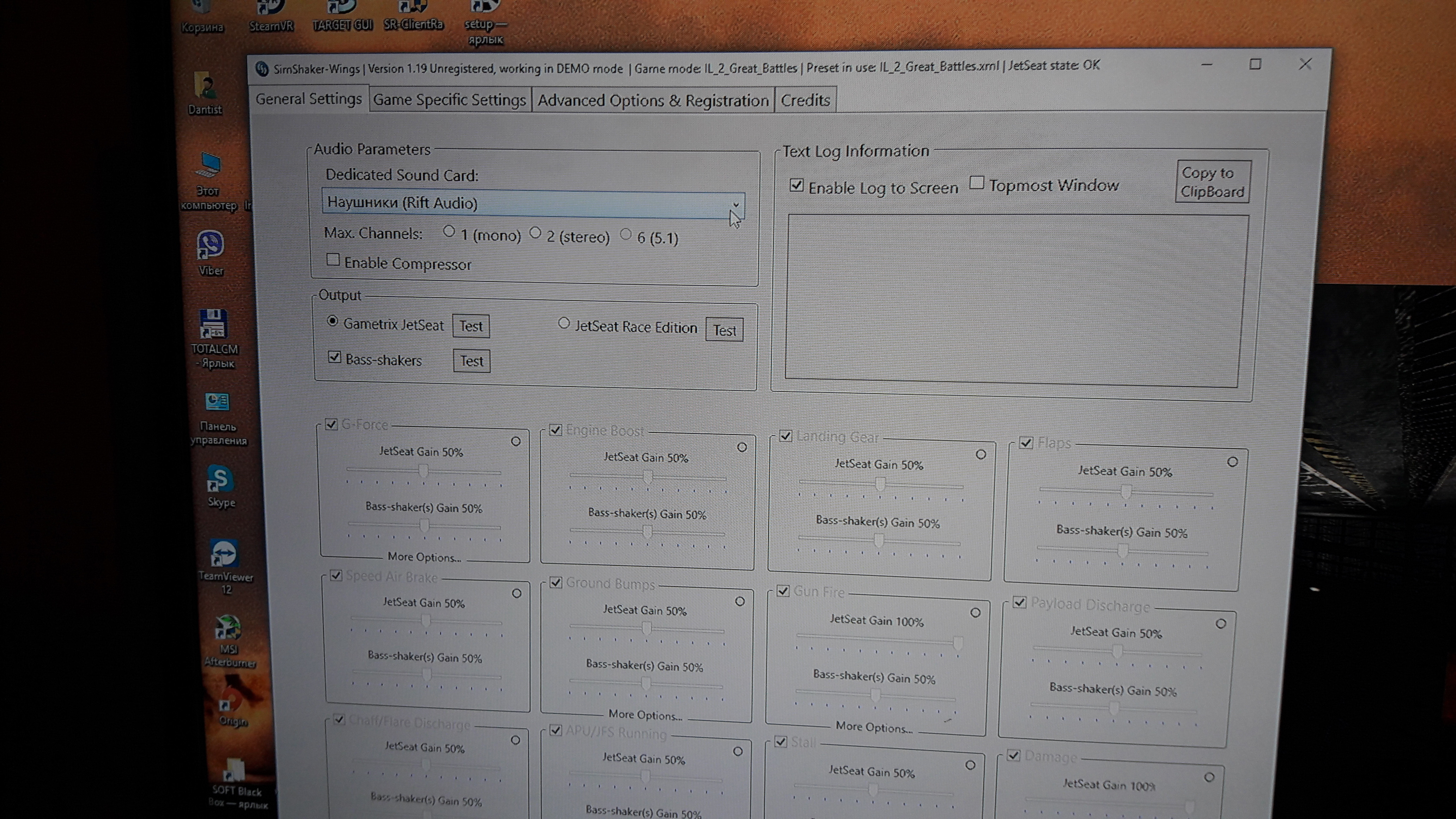The width and height of the screenshot is (1456, 819).
Task: Select 6 (5.1) max channels
Action: tap(626, 234)
